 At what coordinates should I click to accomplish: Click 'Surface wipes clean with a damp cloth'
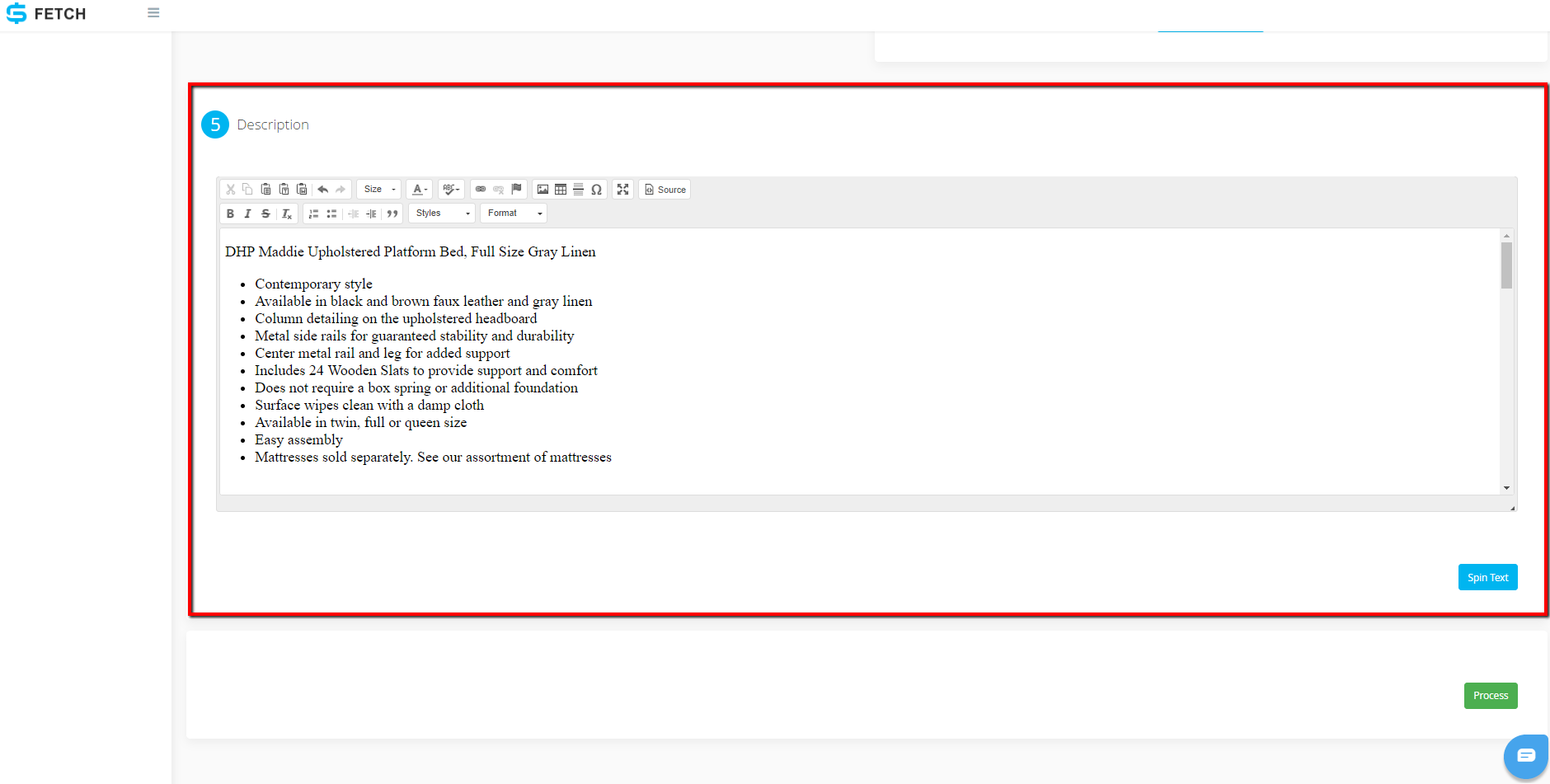click(x=369, y=405)
